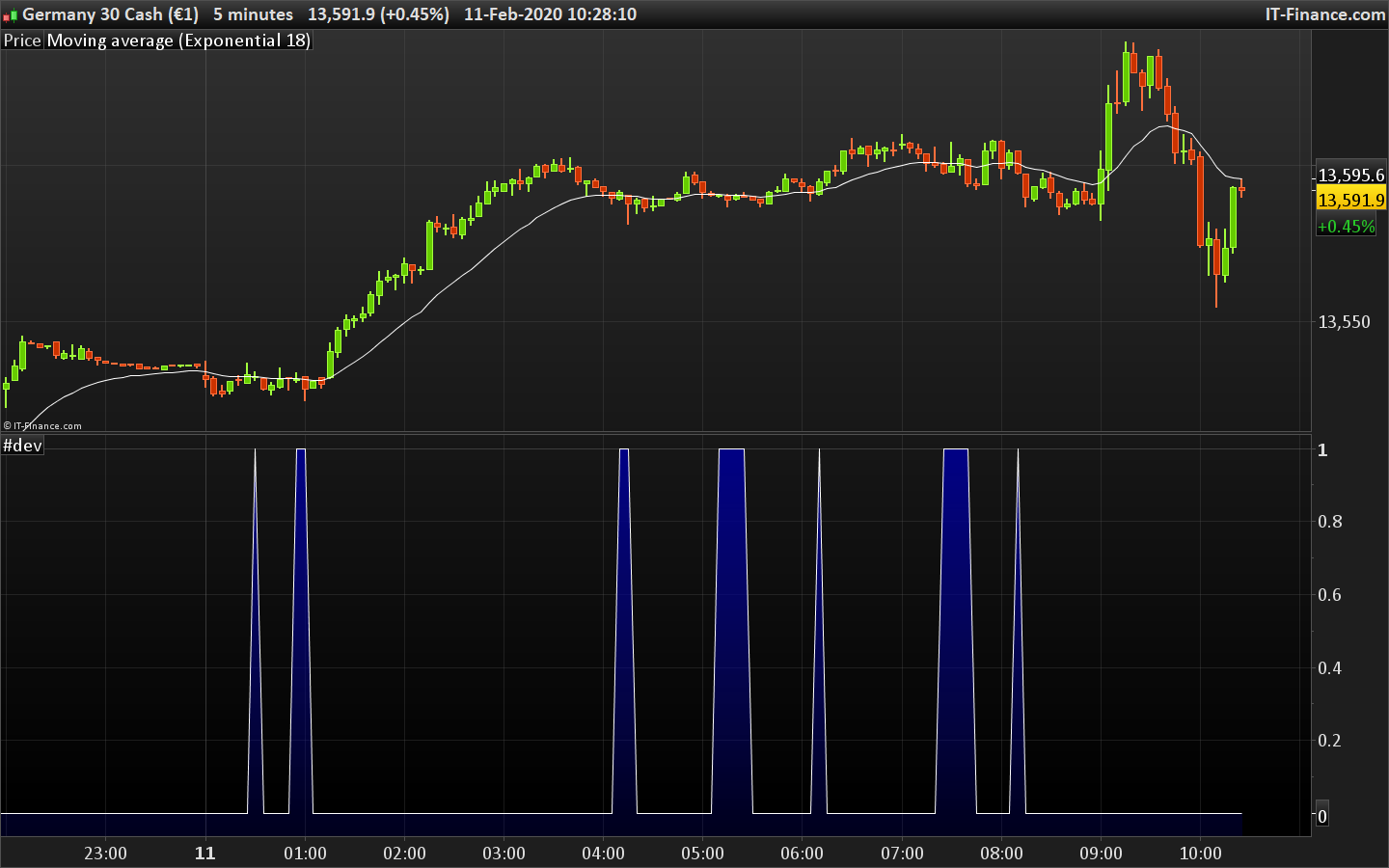Screen dimensions: 1389x868
Task: Open the IT-Finance.com link in the header
Action: coord(1325,14)
